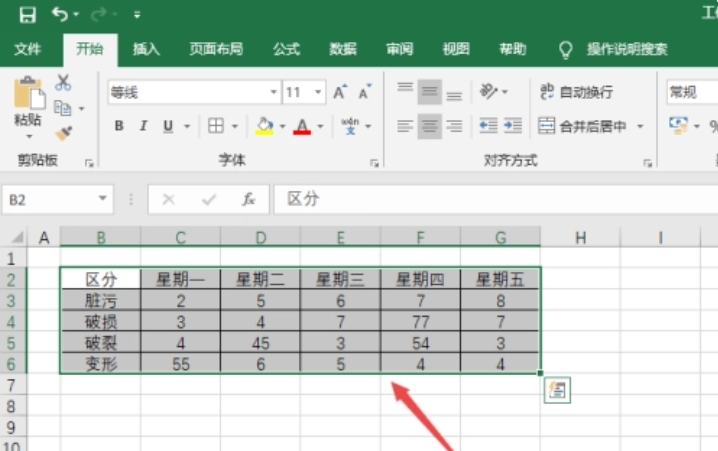Click the Increase Indent icon

click(x=513, y=126)
